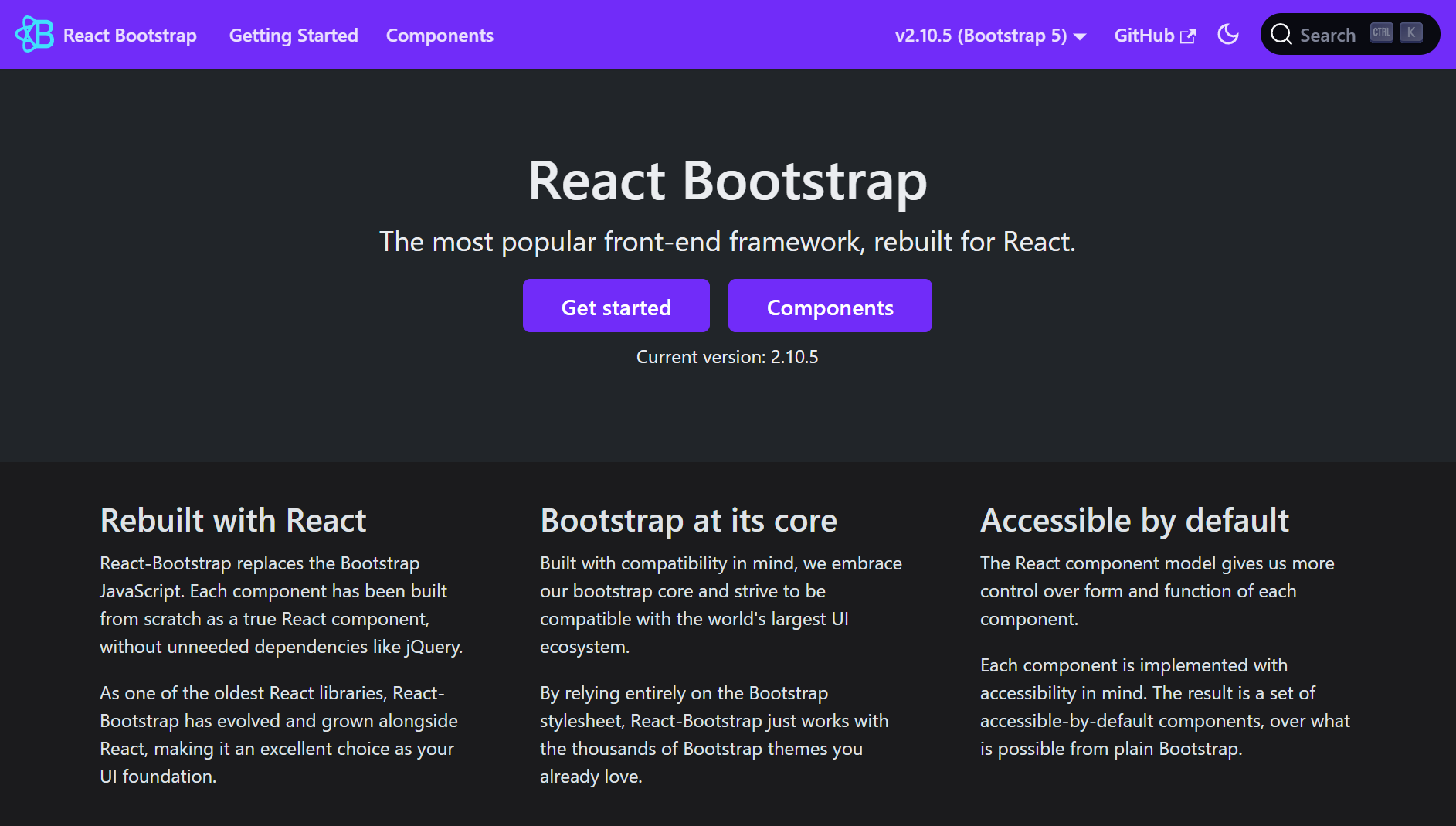
Task: Click the React Bootstrap logo icon
Action: tap(34, 34)
